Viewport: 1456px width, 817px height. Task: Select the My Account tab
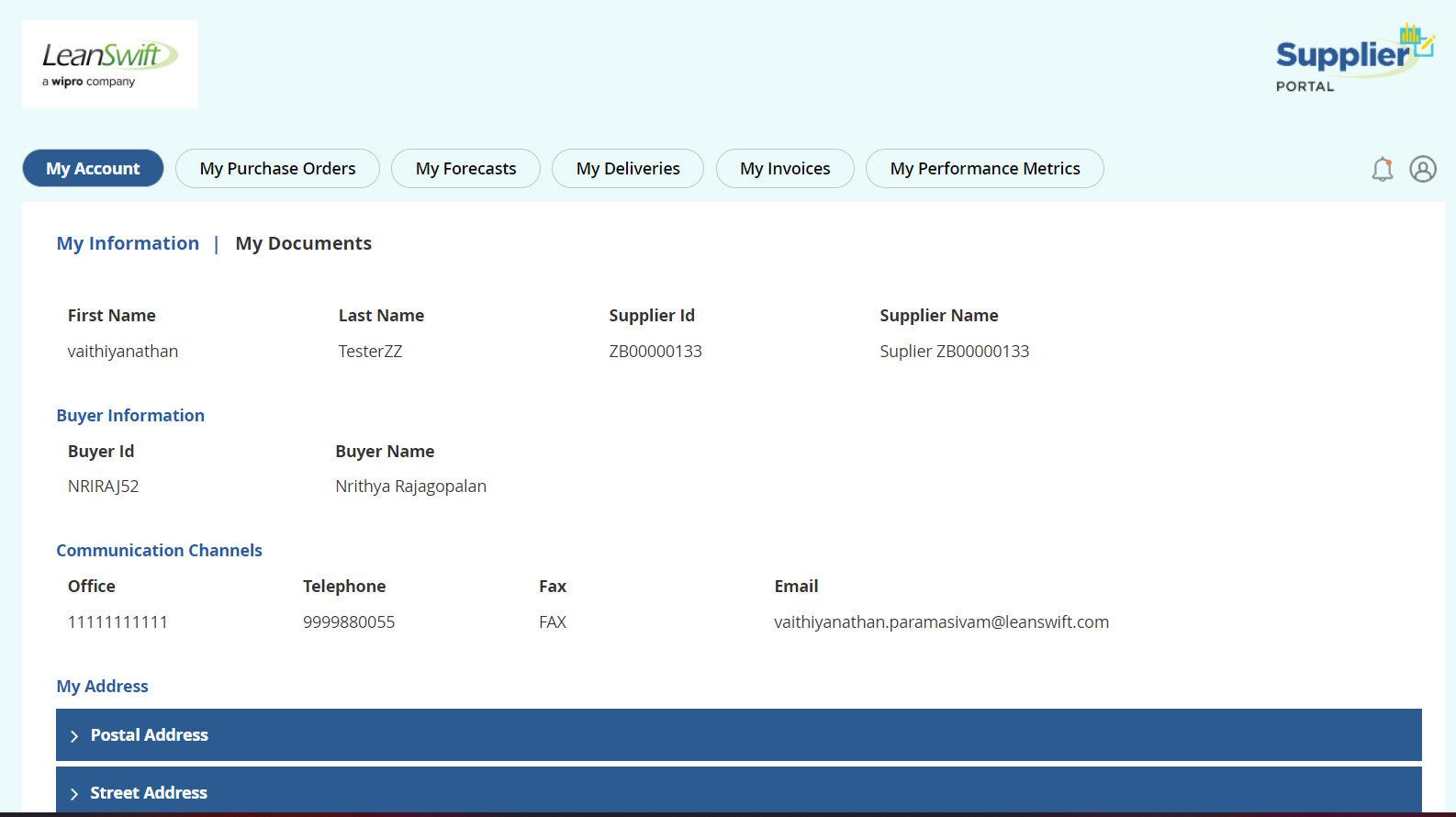tap(93, 168)
